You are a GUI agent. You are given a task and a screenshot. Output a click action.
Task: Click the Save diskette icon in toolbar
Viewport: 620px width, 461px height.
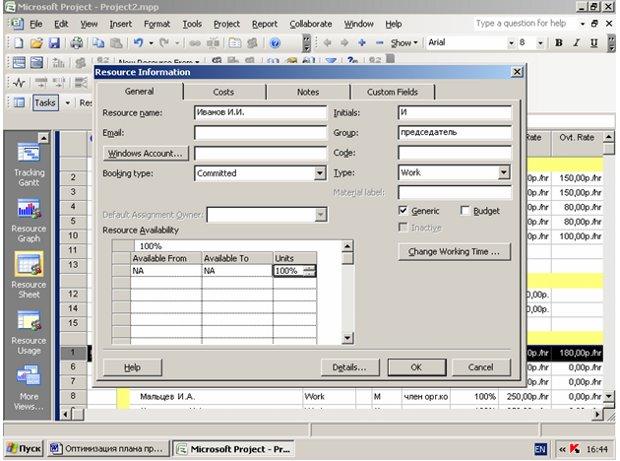pos(54,43)
